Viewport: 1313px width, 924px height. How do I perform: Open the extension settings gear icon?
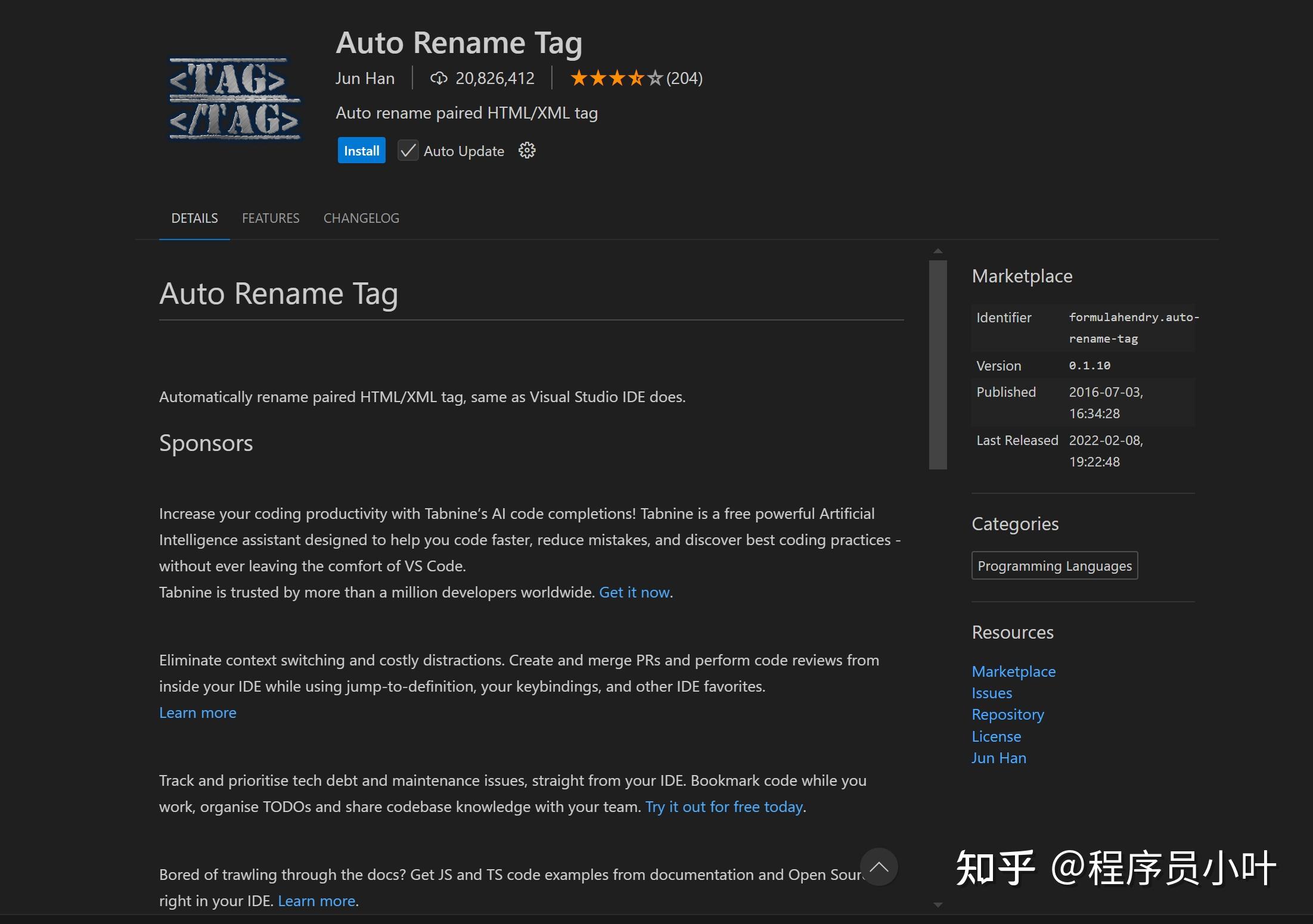pyautogui.click(x=527, y=151)
